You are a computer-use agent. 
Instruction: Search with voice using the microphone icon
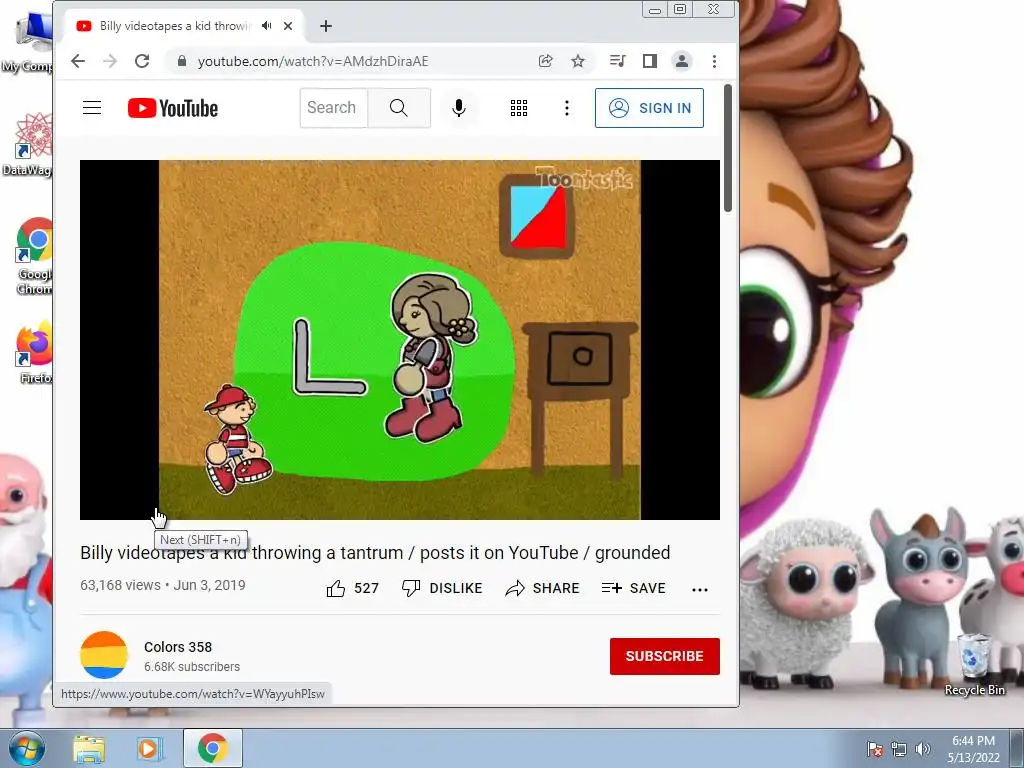point(459,108)
